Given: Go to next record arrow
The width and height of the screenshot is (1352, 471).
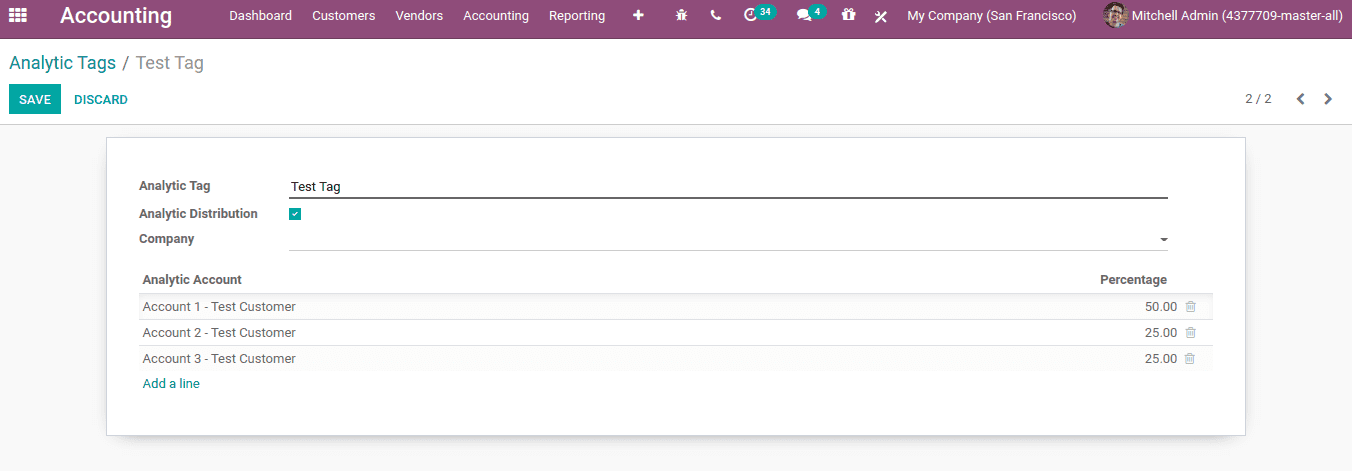Looking at the screenshot, I should [x=1328, y=99].
